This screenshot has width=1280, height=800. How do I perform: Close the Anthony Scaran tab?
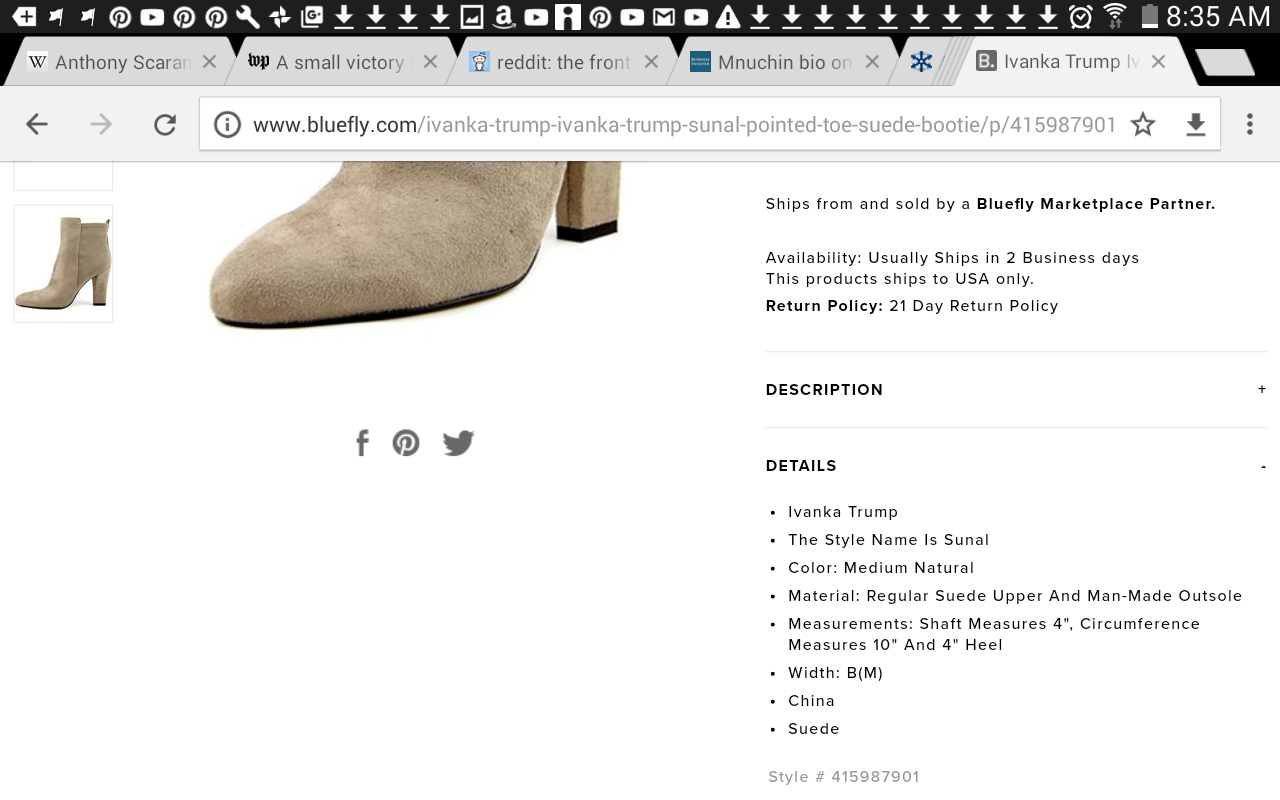pos(209,62)
